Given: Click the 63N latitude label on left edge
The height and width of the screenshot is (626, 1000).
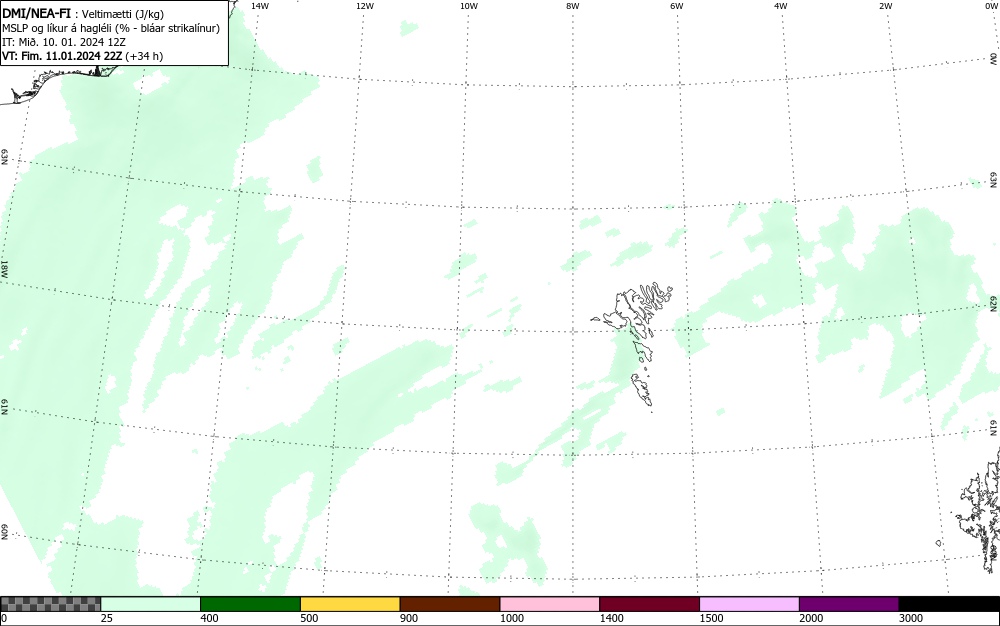Looking at the screenshot, I should click(5, 157).
